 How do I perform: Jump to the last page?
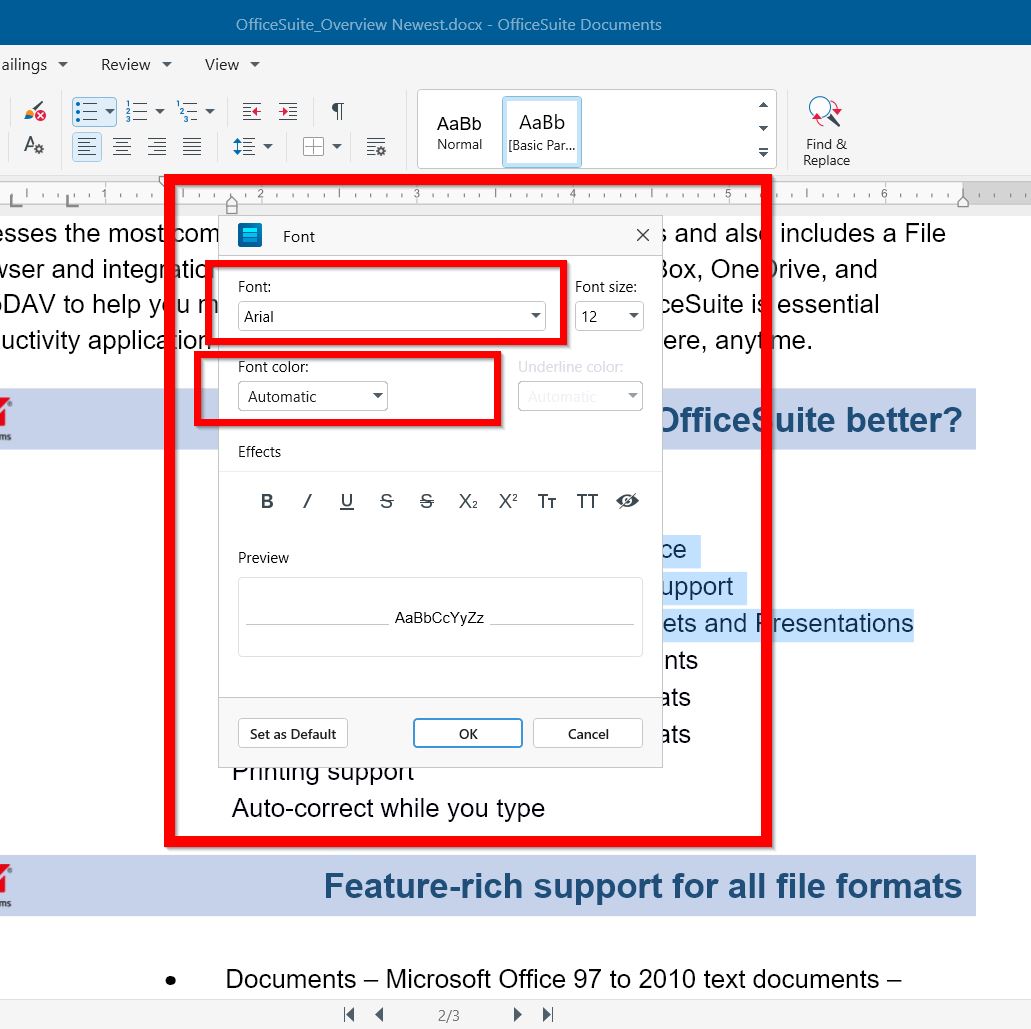[x=548, y=1015]
